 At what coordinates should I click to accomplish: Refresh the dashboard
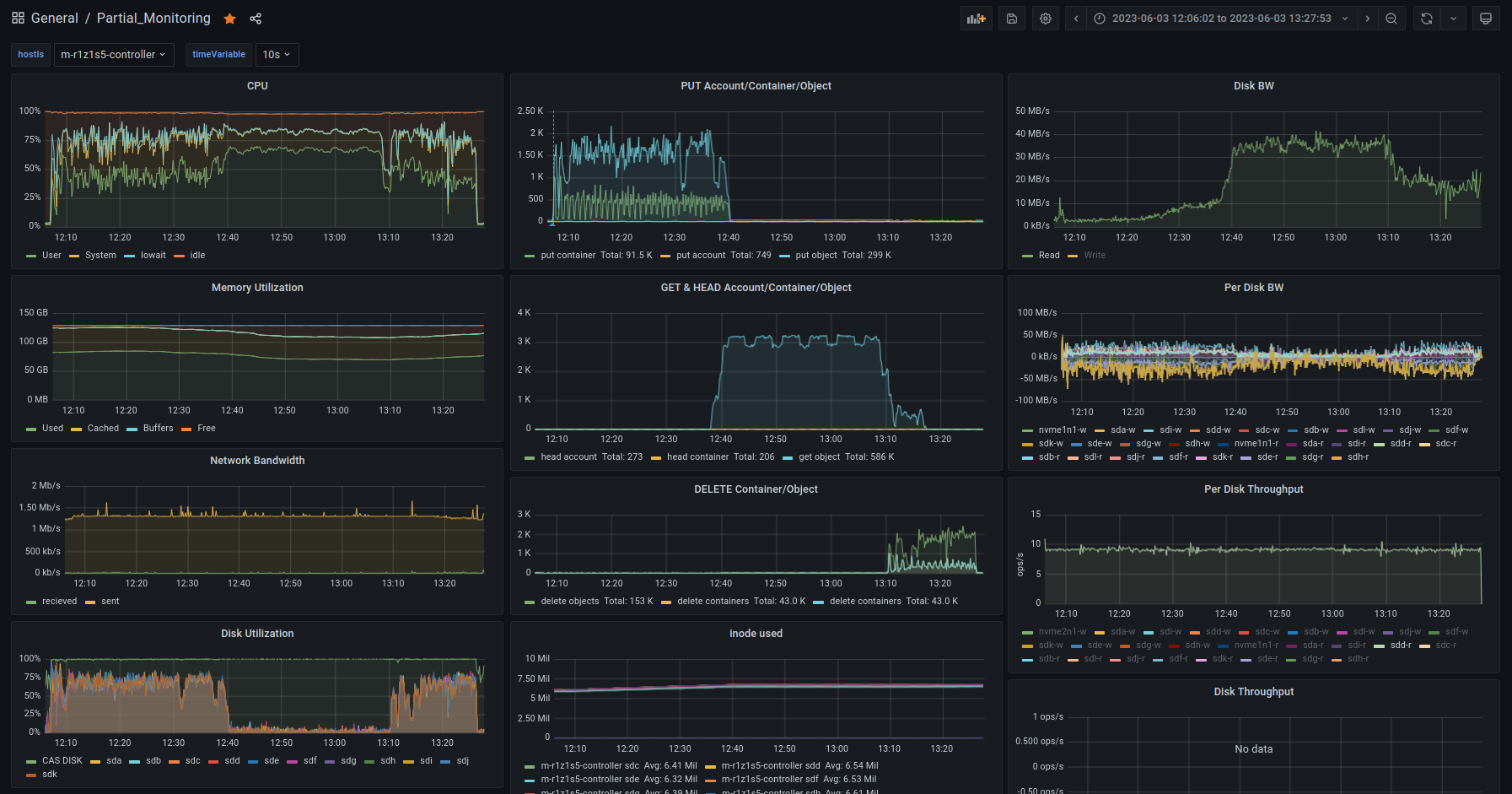tap(1427, 19)
